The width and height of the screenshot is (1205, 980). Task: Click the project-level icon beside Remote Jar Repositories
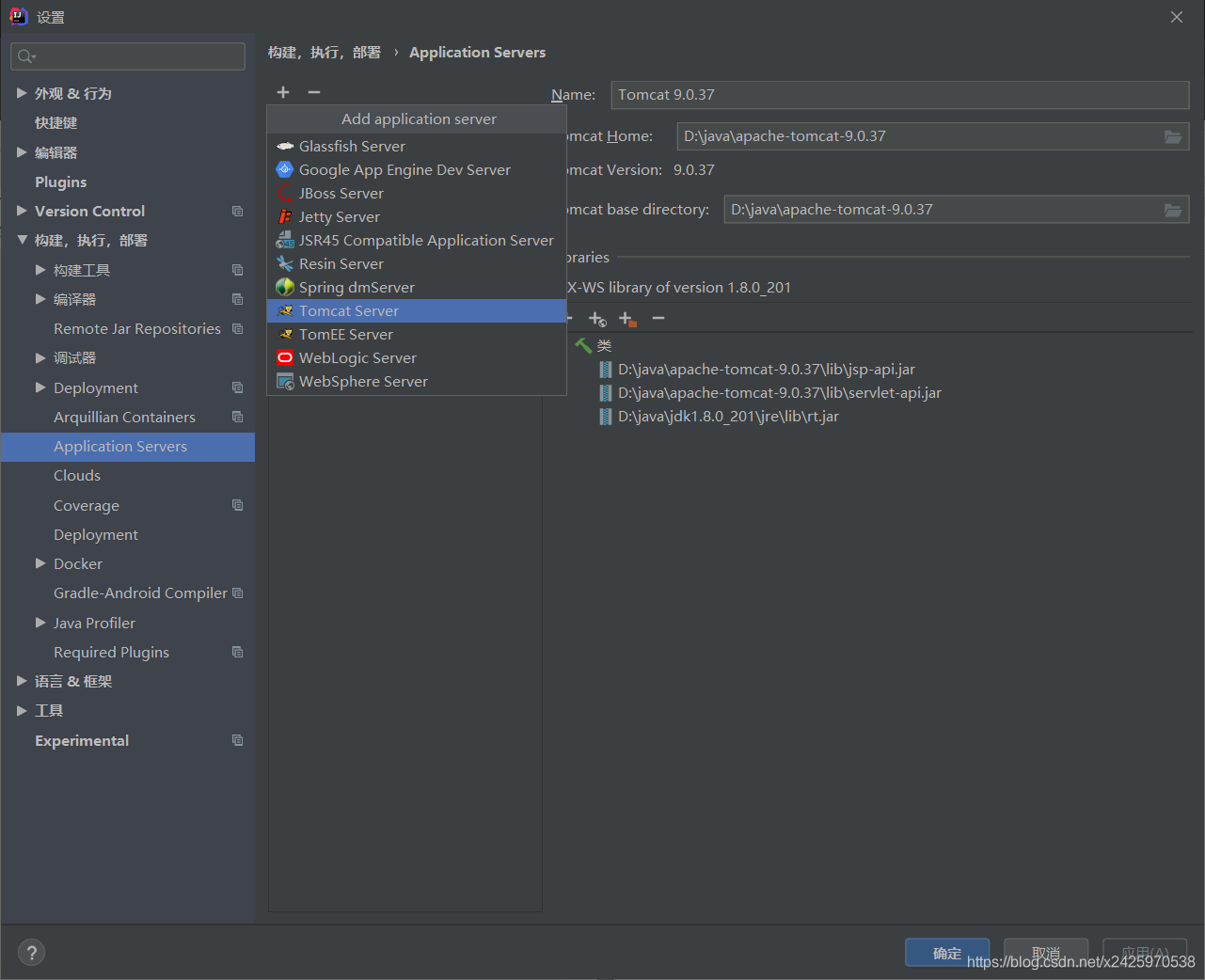[238, 328]
